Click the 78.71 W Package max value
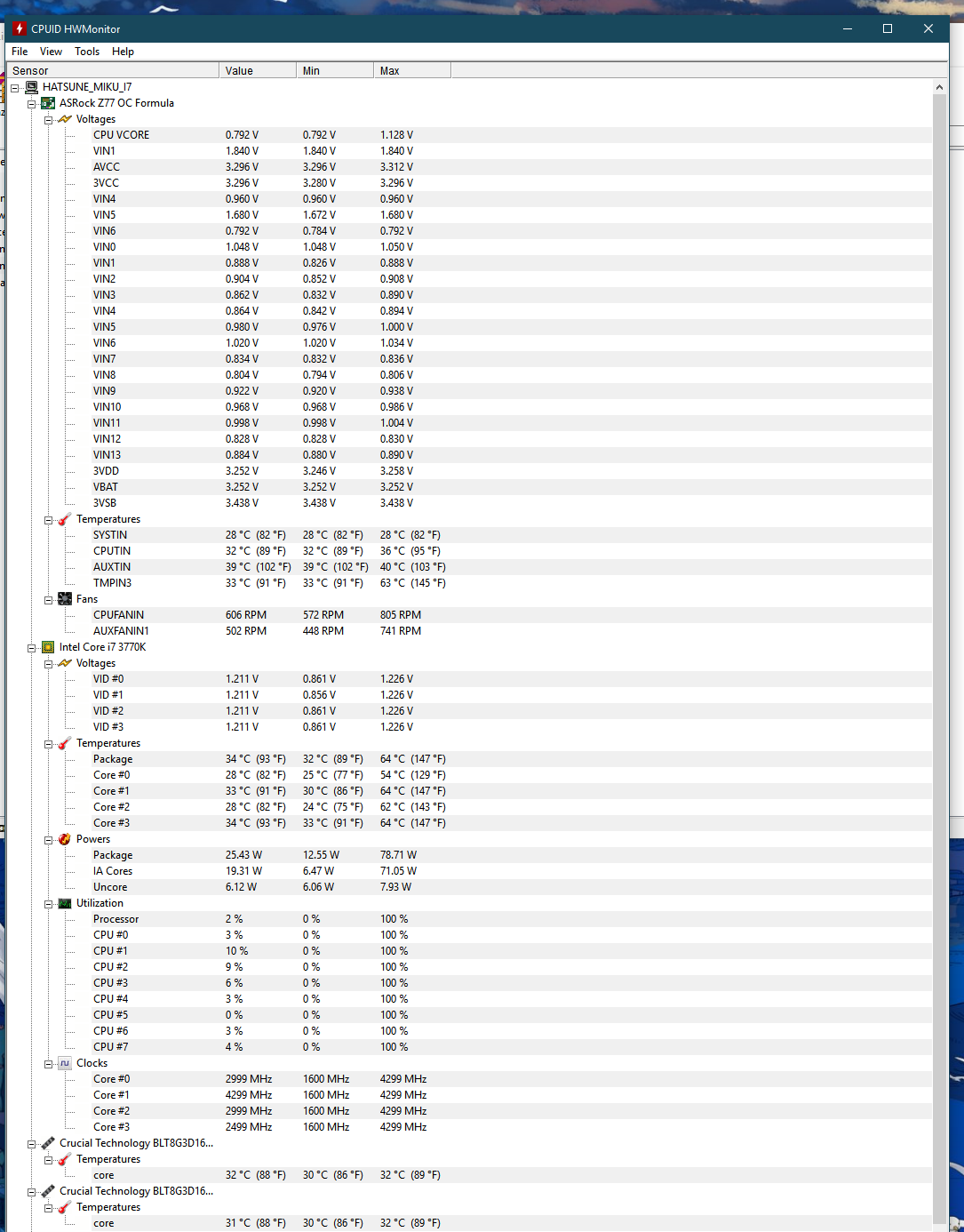 coord(398,855)
